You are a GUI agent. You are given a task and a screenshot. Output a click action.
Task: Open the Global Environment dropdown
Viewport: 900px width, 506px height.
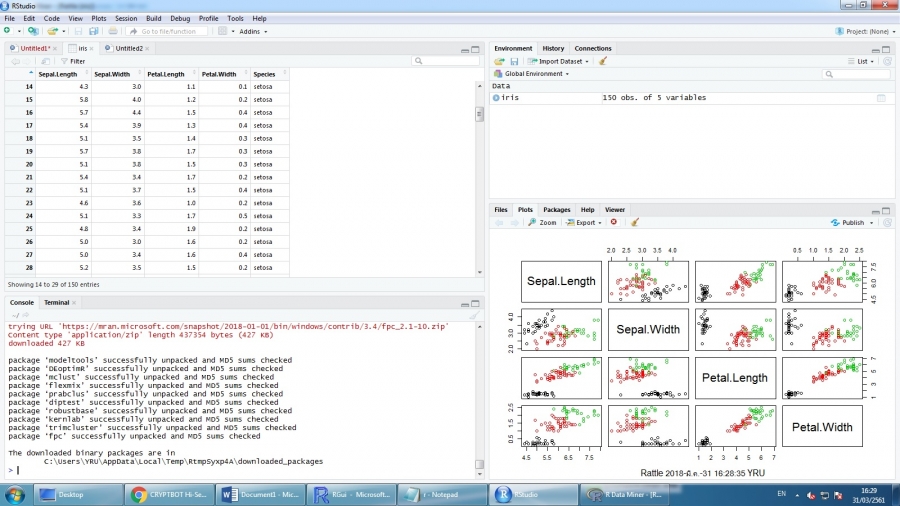click(x=532, y=74)
